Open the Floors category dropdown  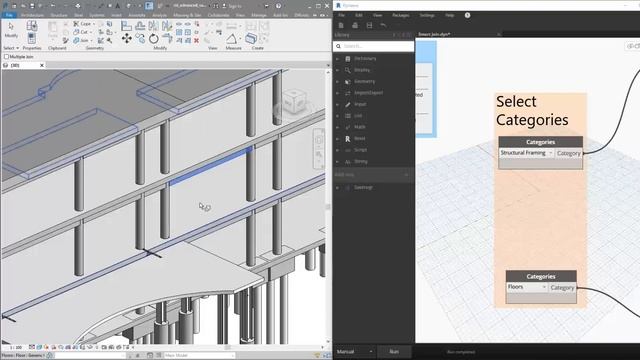(527, 287)
